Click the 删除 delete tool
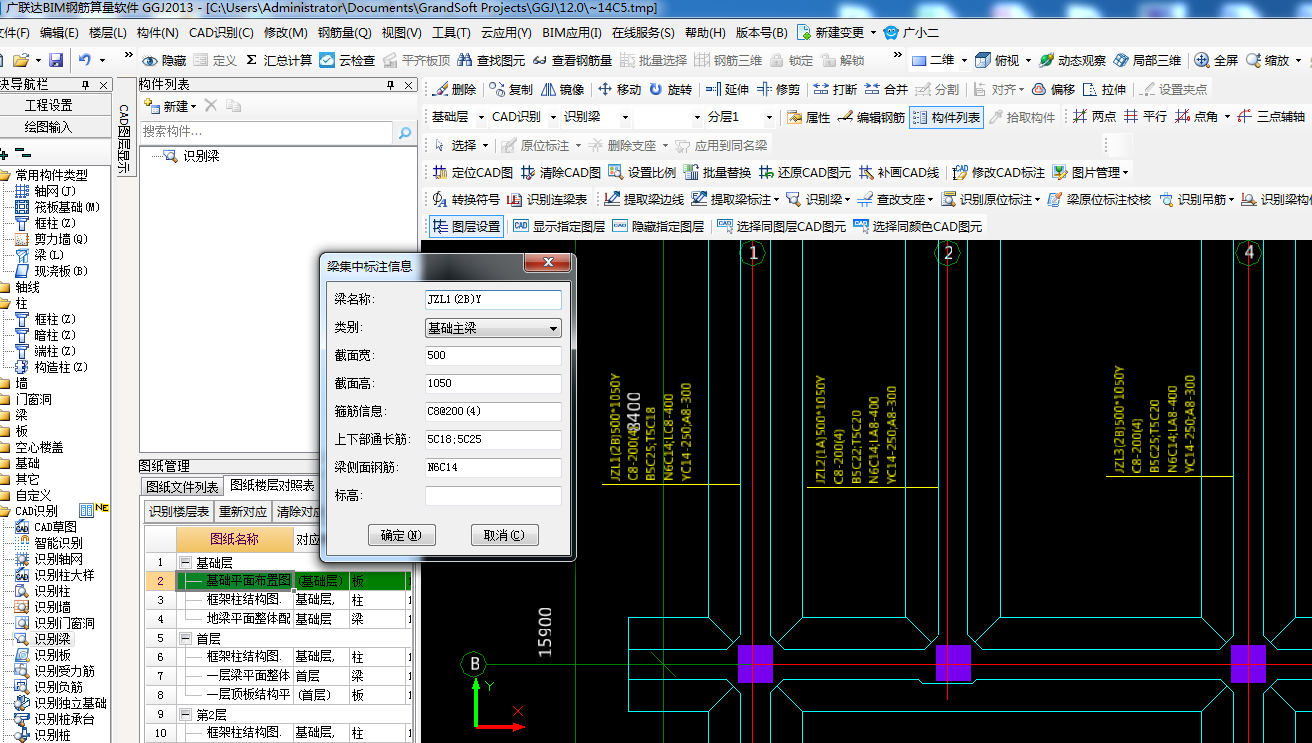The image size is (1312, 743). click(455, 89)
